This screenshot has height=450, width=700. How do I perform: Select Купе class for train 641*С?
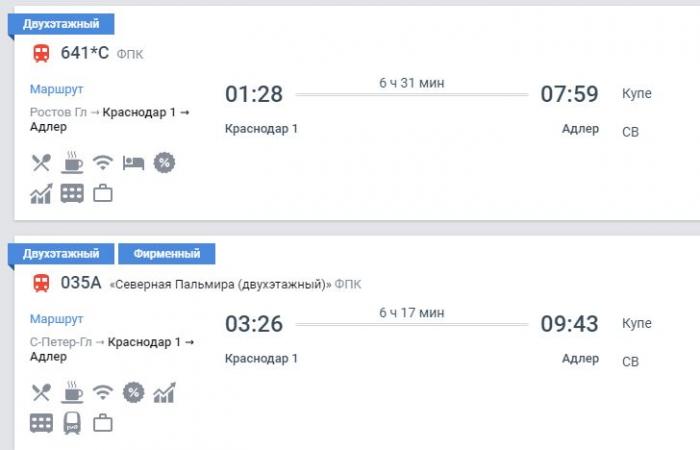click(637, 94)
